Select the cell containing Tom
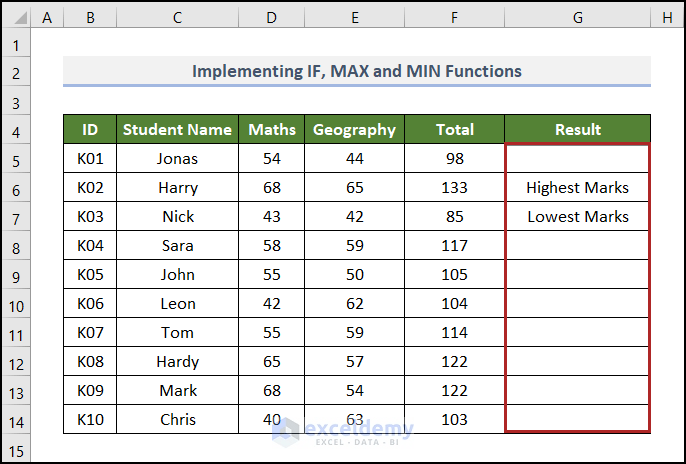This screenshot has height=464, width=686. tap(177, 332)
